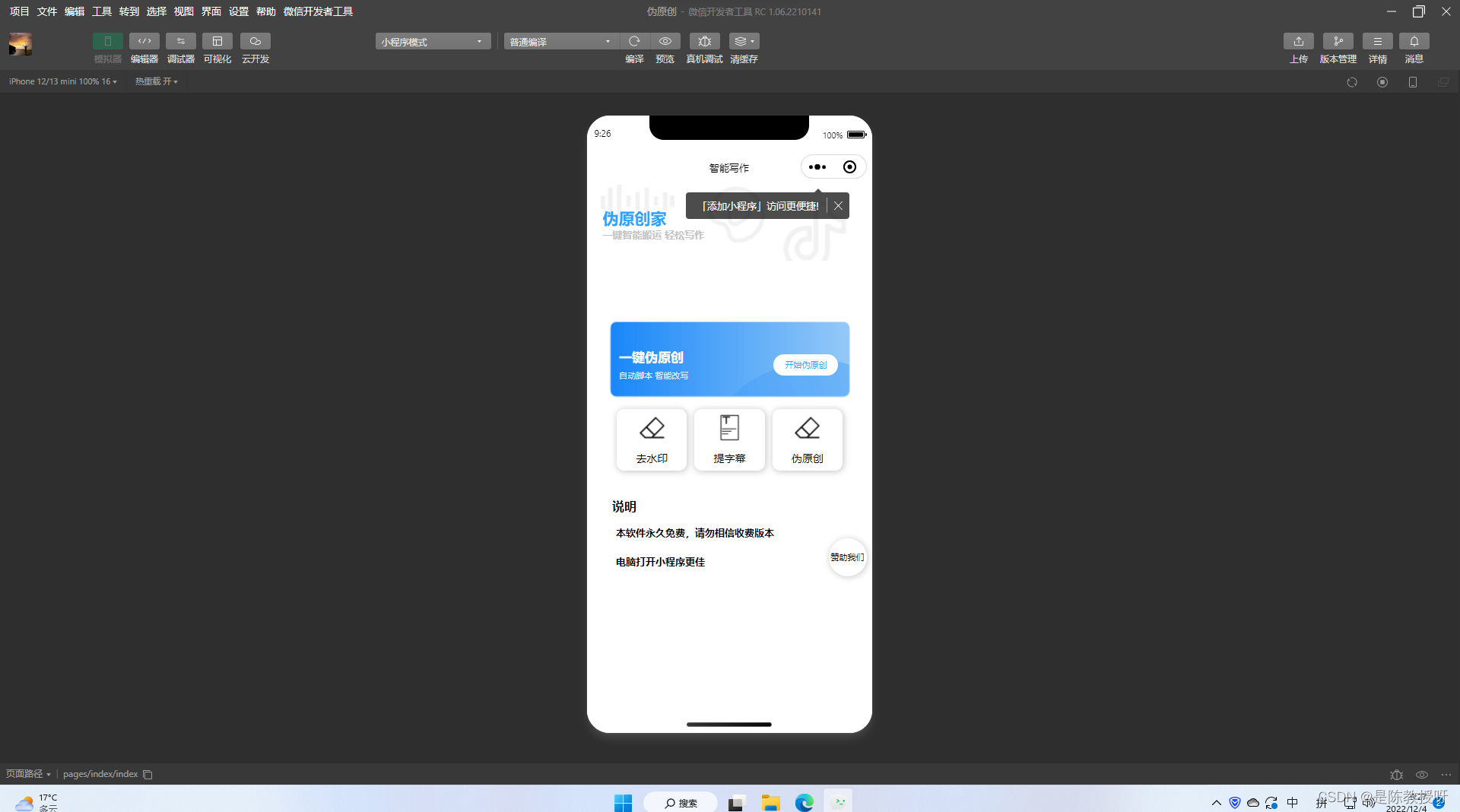The height and width of the screenshot is (812, 1460).
Task: Click the text 本软件永久免费，请勿相信收费版本
Action: [694, 533]
